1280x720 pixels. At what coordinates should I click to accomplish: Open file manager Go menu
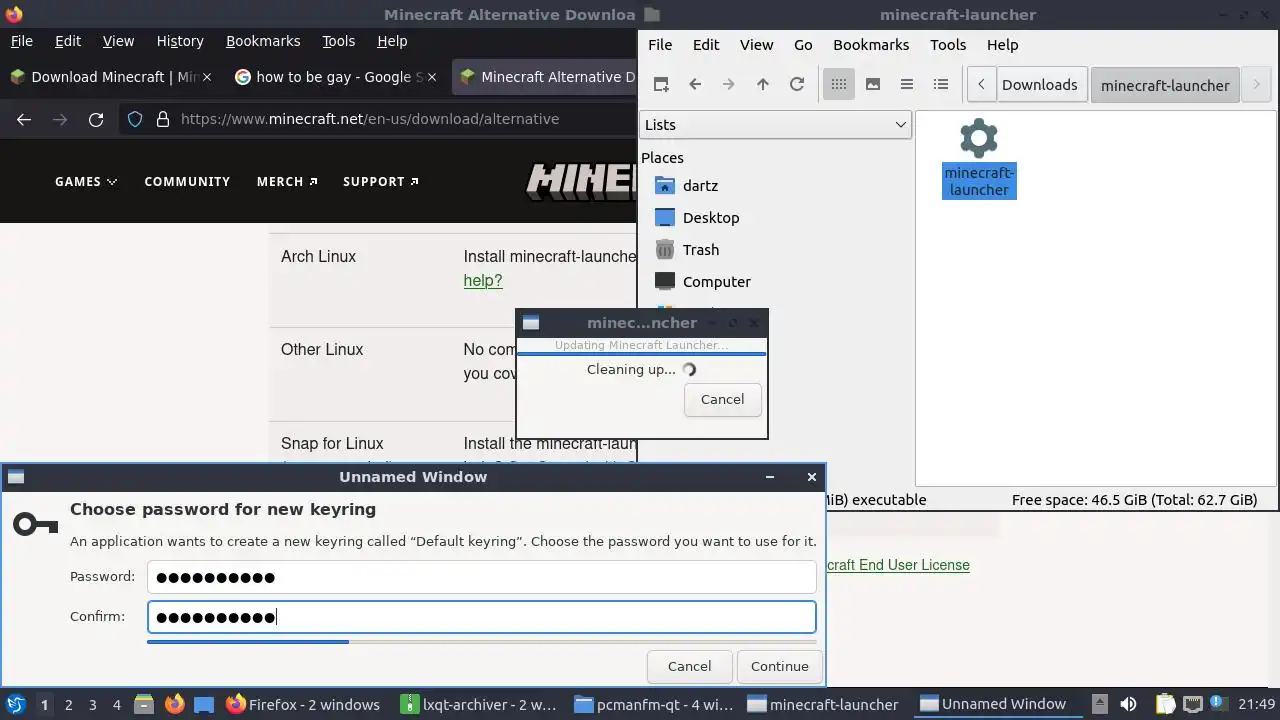(x=803, y=45)
